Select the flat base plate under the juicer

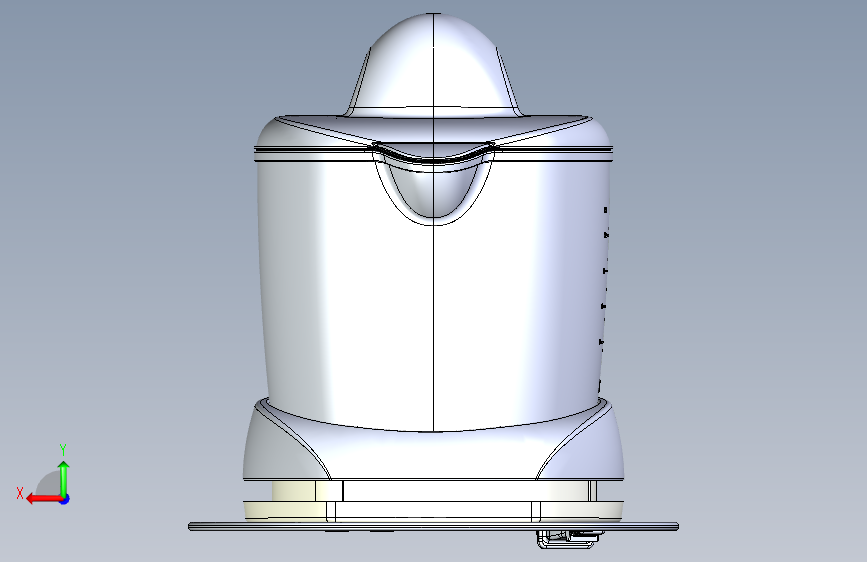point(434,527)
